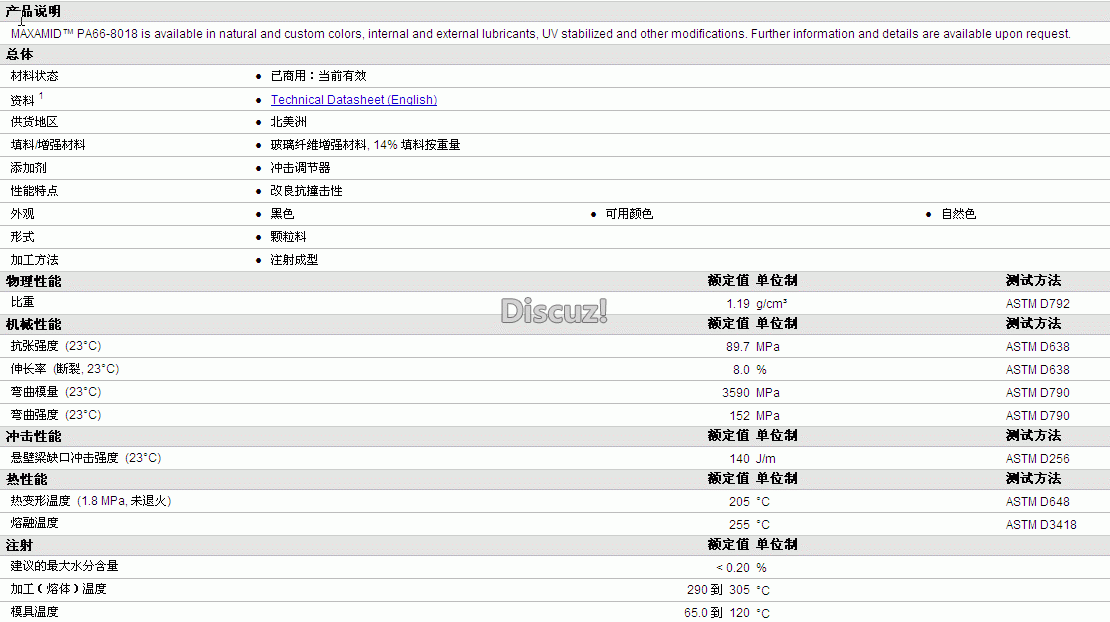Click the 物理性能 section header
The image size is (1110, 622).
pyautogui.click(x=33, y=281)
